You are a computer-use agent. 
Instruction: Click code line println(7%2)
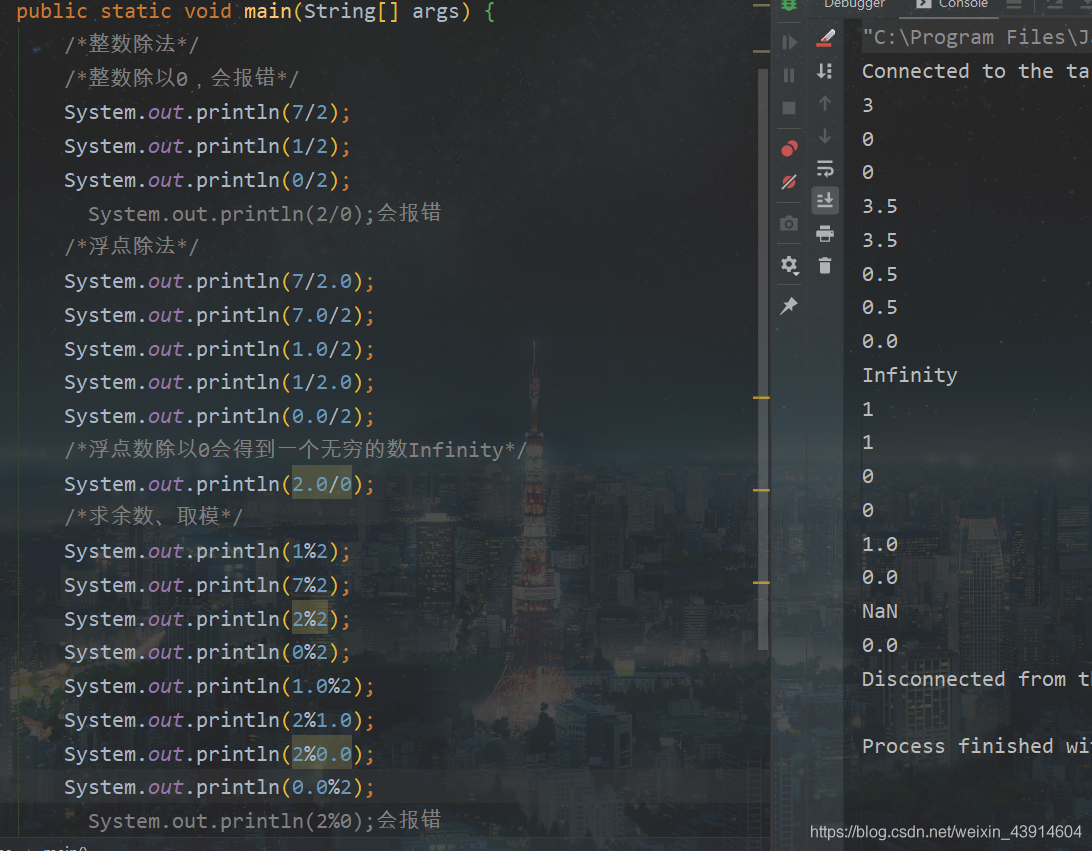tap(207, 586)
